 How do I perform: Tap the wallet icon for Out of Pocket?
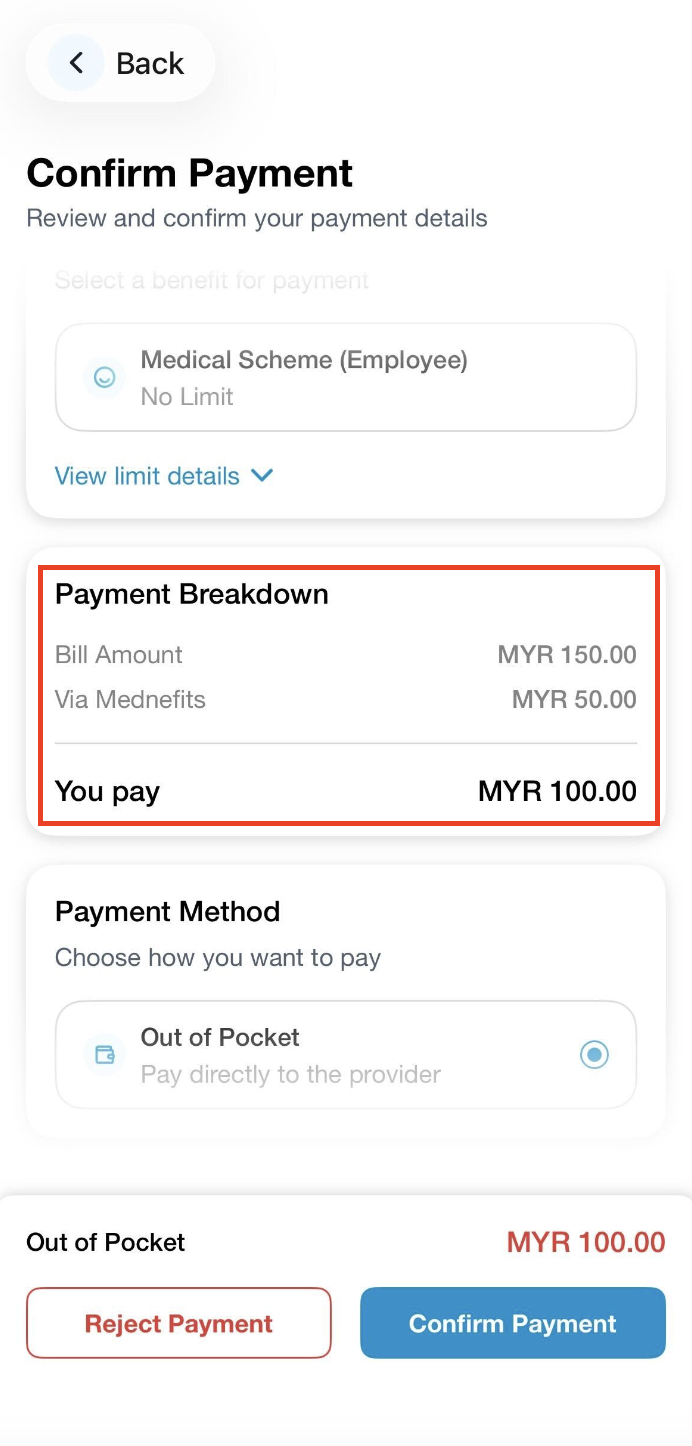104,1054
